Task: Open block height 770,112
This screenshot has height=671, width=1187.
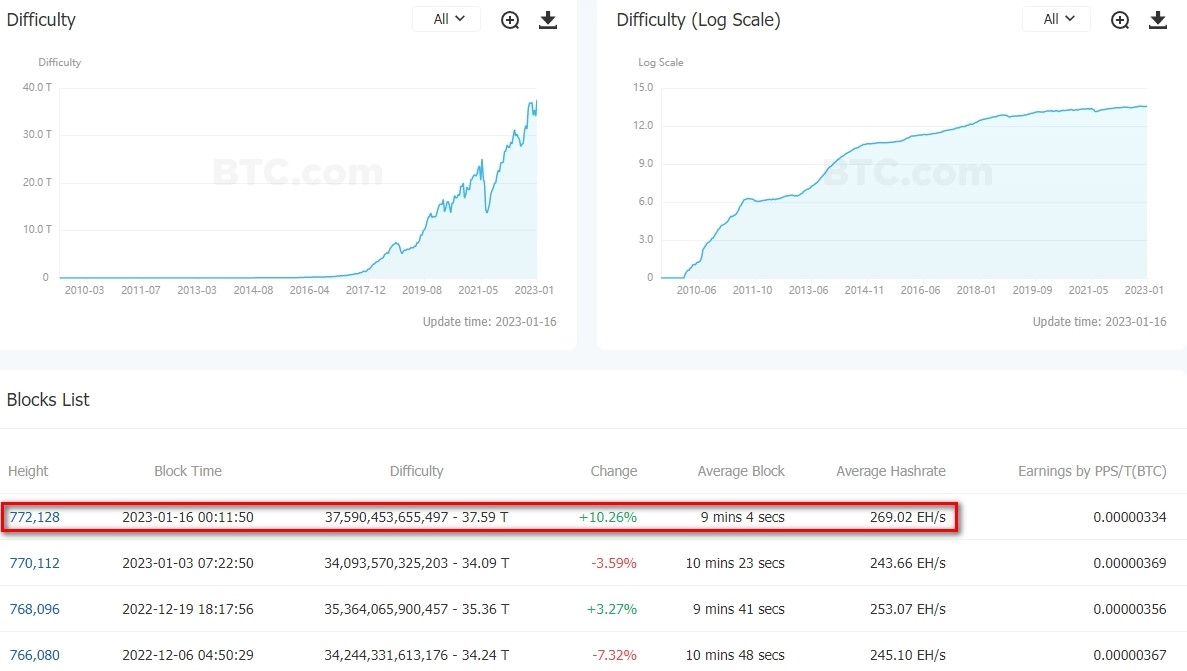Action: click(34, 563)
